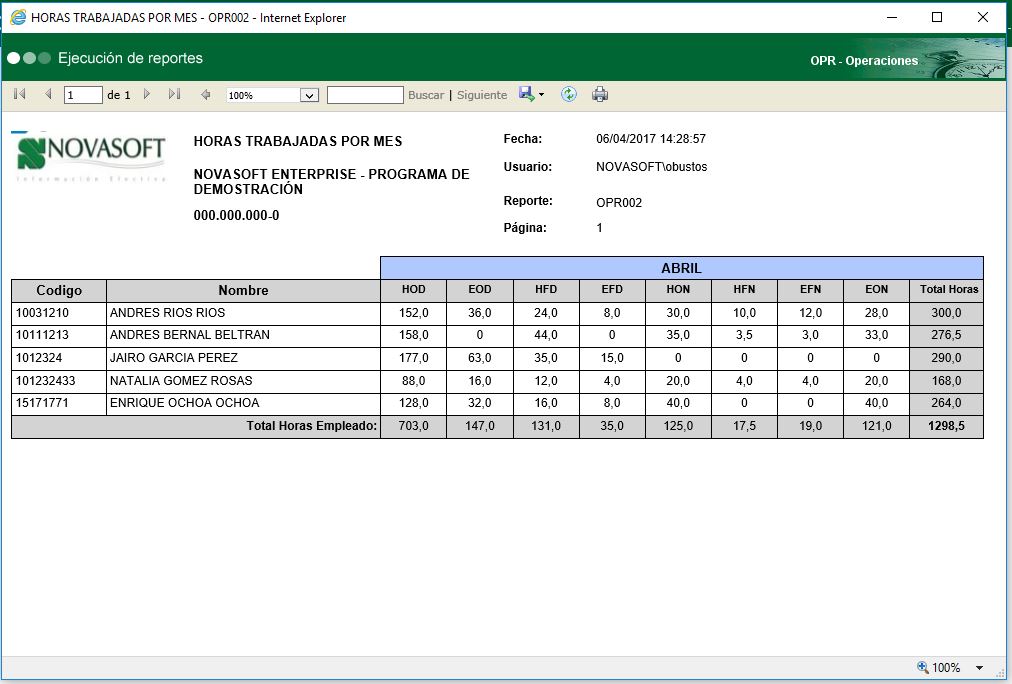Print the report
The height and width of the screenshot is (684, 1012).
600,94
